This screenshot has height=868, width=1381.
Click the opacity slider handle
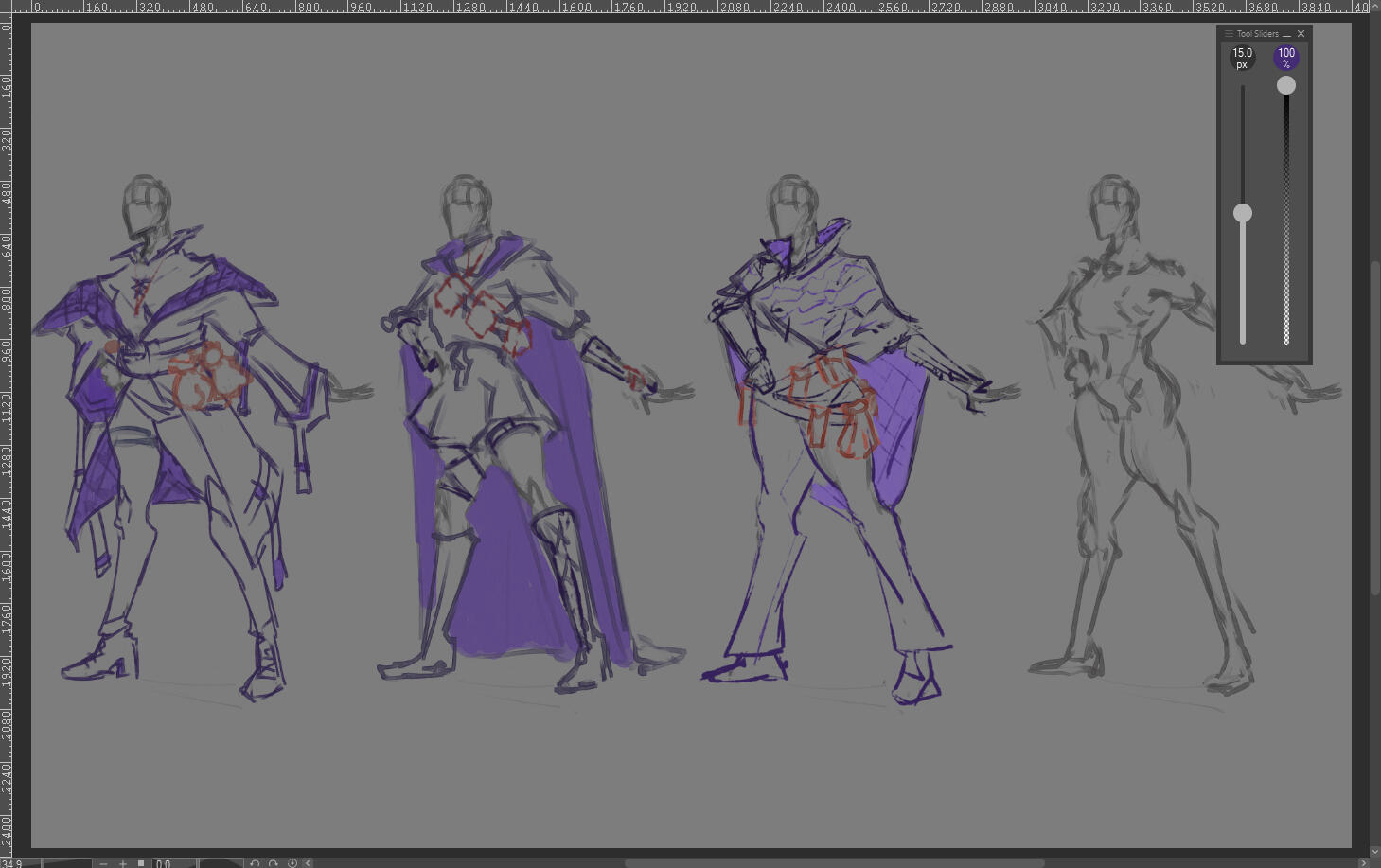pyautogui.click(x=1285, y=85)
